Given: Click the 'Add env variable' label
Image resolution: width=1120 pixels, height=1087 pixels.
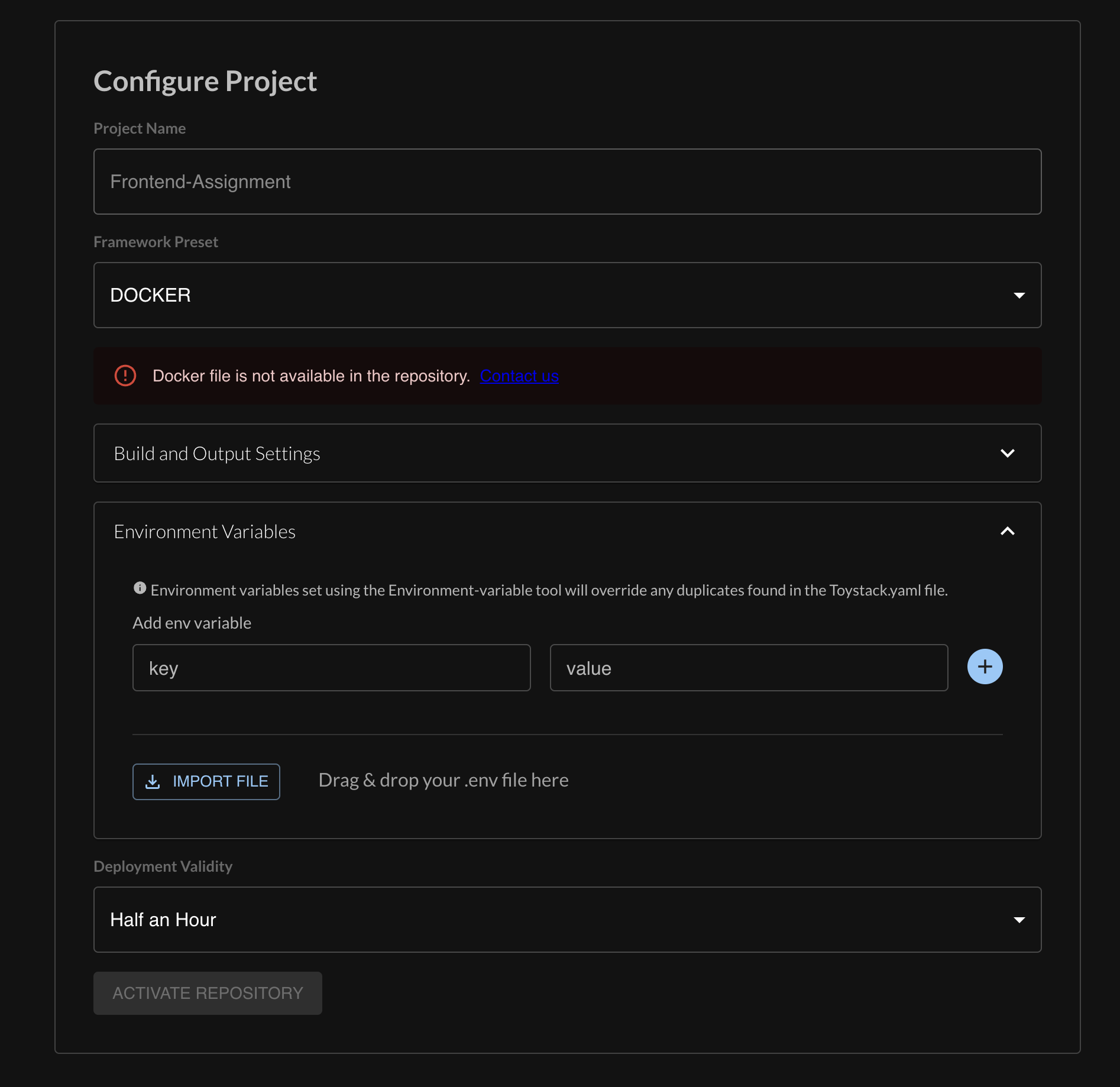Looking at the screenshot, I should (x=192, y=623).
